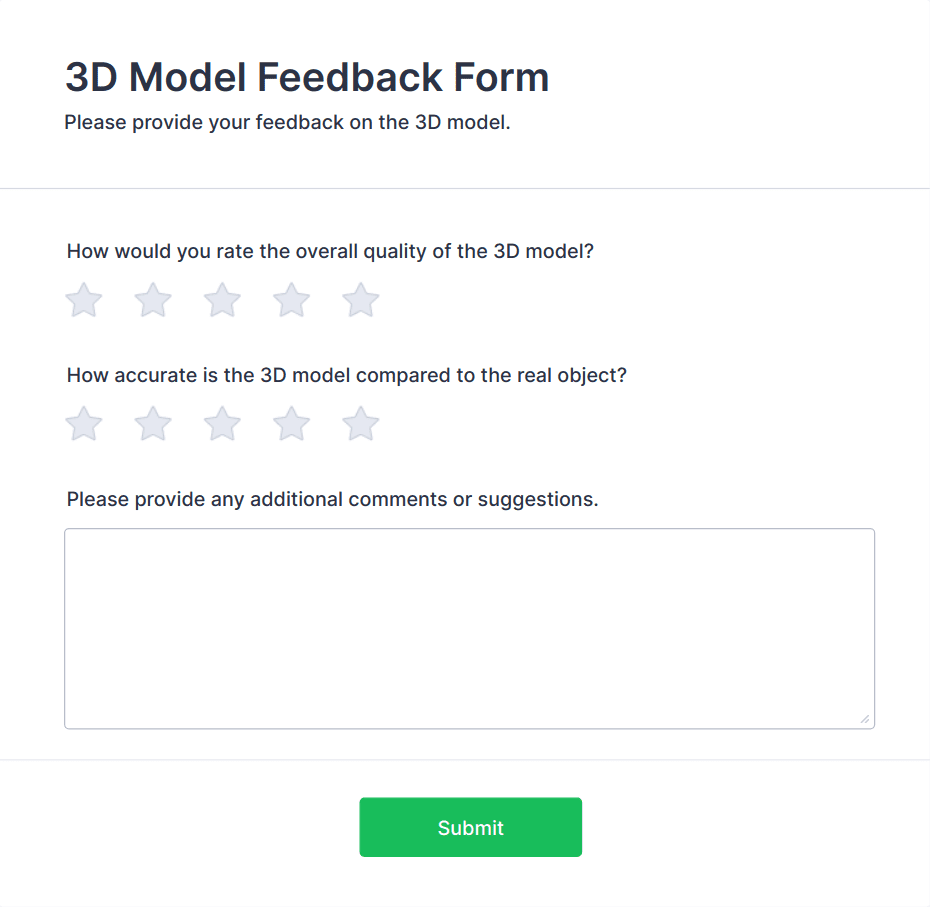
Task: Click the textarea resize grip
Action: 866,717
